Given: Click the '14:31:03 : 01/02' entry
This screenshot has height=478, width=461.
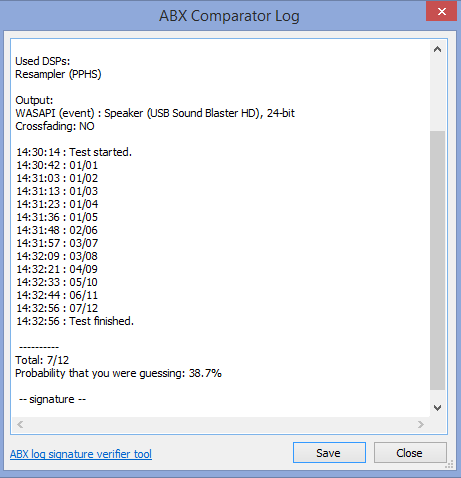Looking at the screenshot, I should point(57,178).
